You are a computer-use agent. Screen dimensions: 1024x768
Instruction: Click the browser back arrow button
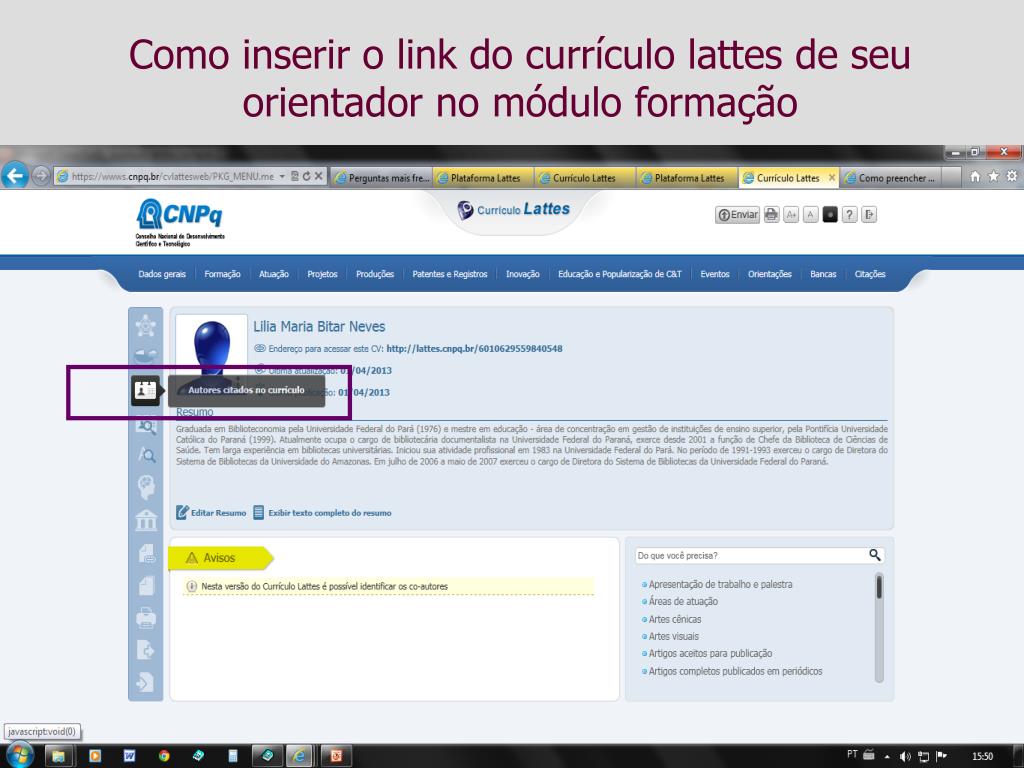[x=14, y=175]
